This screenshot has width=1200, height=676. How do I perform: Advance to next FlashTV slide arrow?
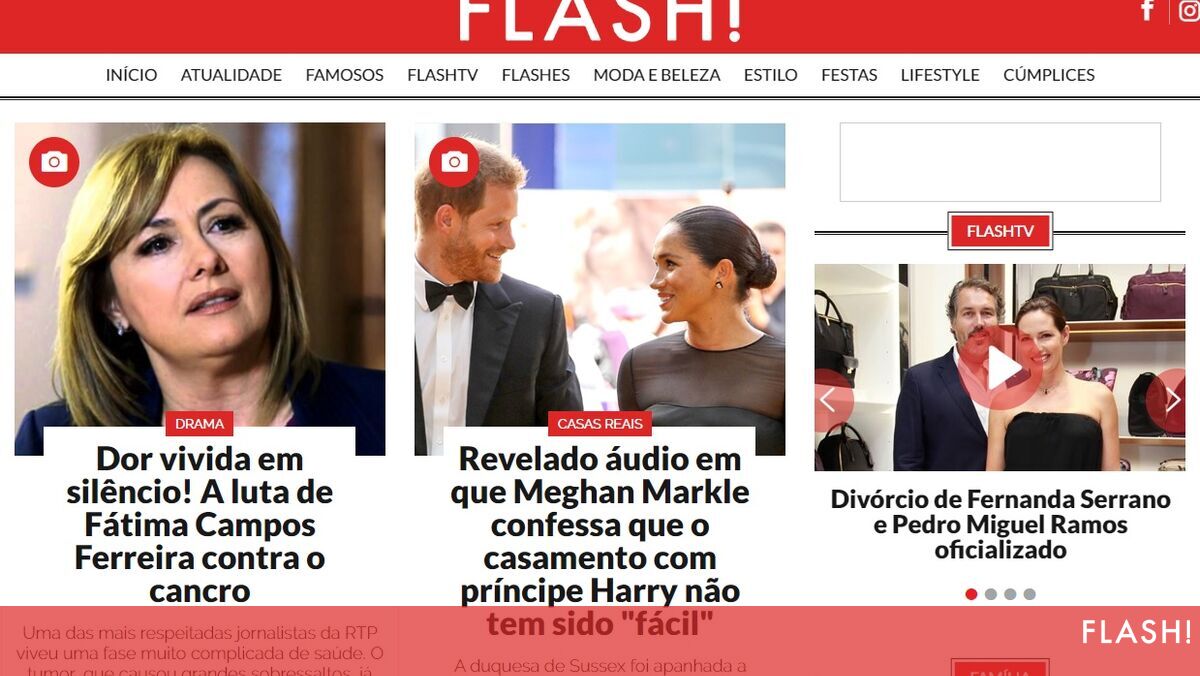1170,400
